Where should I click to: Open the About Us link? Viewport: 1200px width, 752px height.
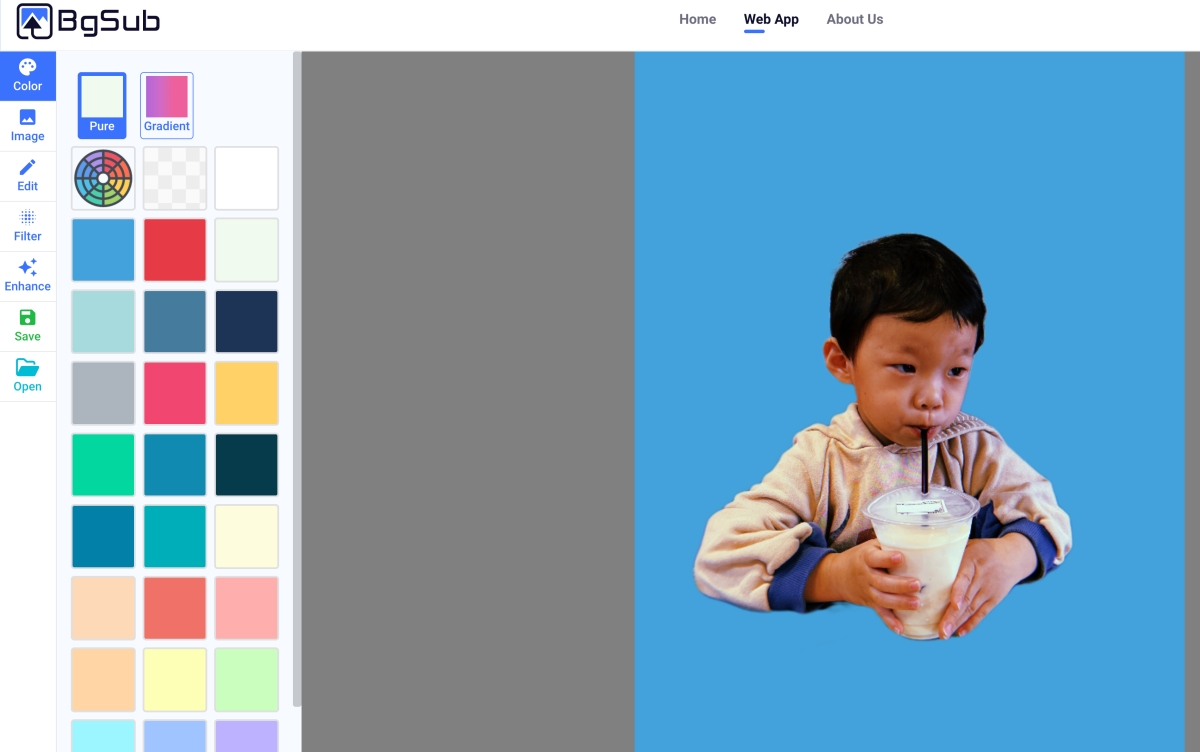coord(855,19)
